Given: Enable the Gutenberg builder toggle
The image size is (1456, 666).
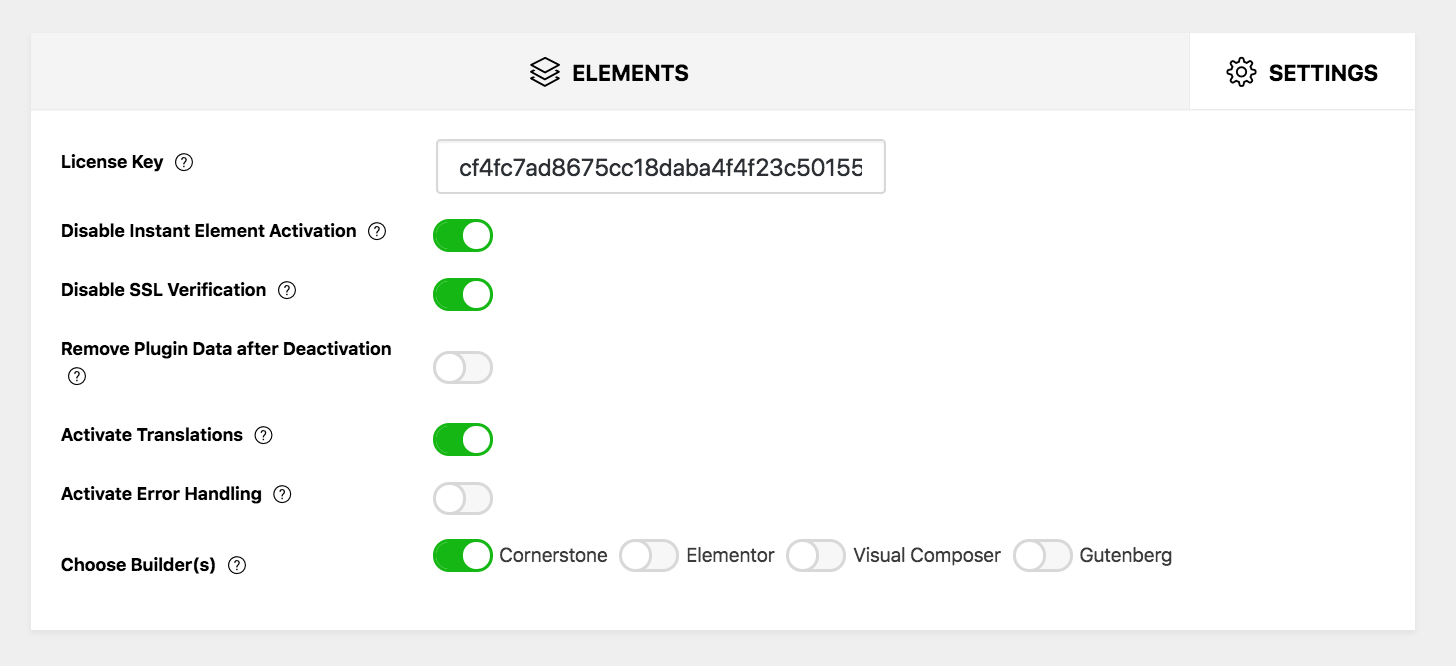Looking at the screenshot, I should (1043, 555).
